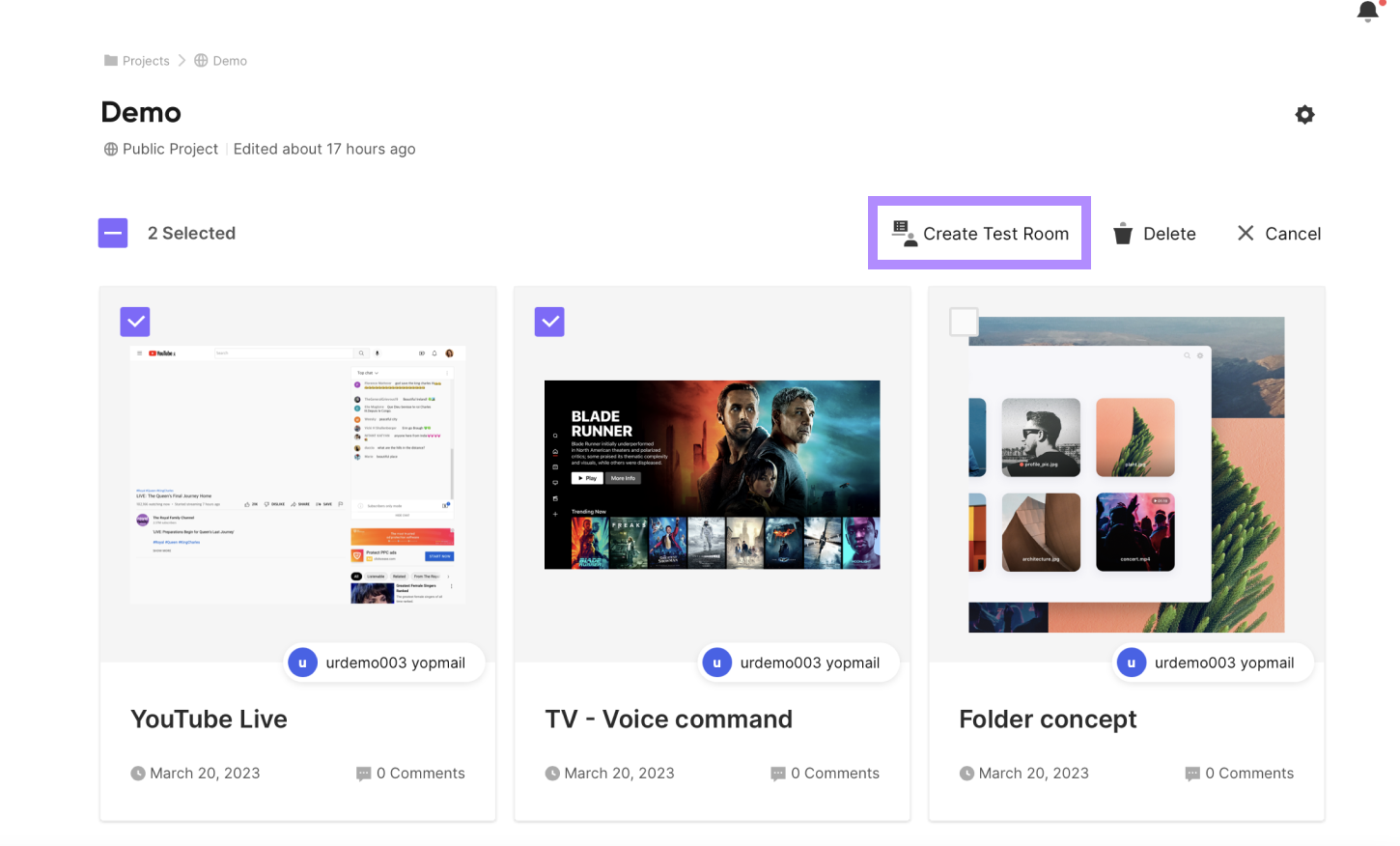Open the YouTube Live title

click(209, 719)
